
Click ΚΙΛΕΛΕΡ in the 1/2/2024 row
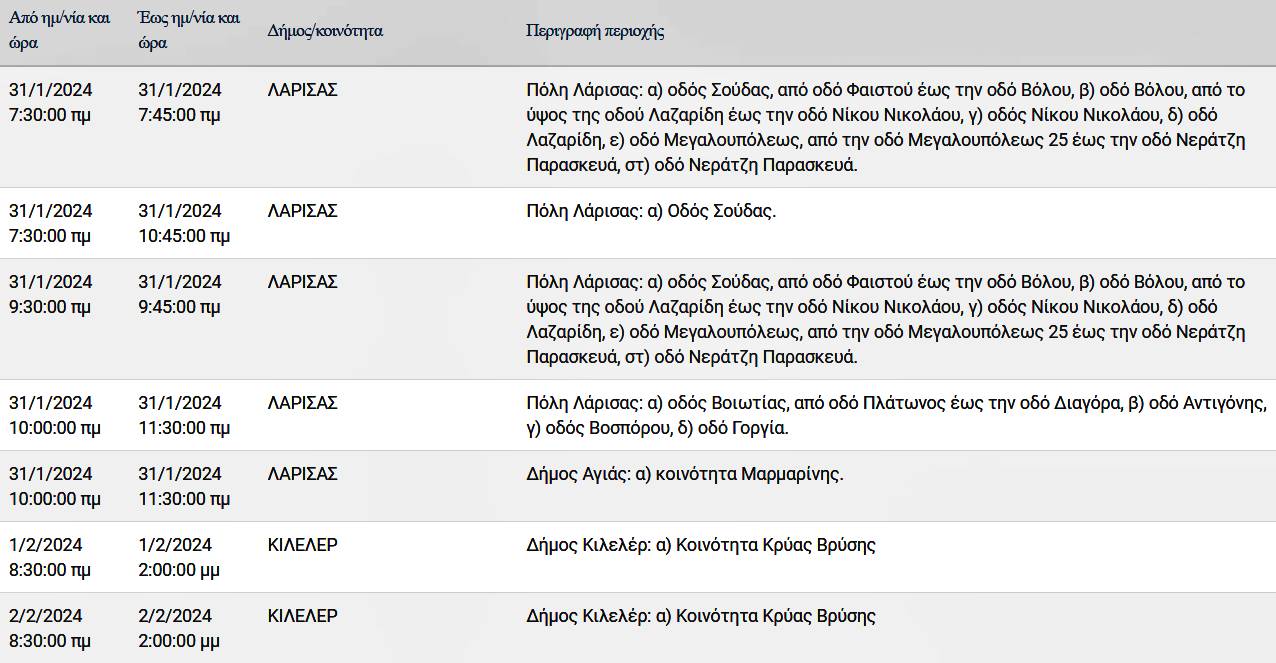[x=303, y=545]
